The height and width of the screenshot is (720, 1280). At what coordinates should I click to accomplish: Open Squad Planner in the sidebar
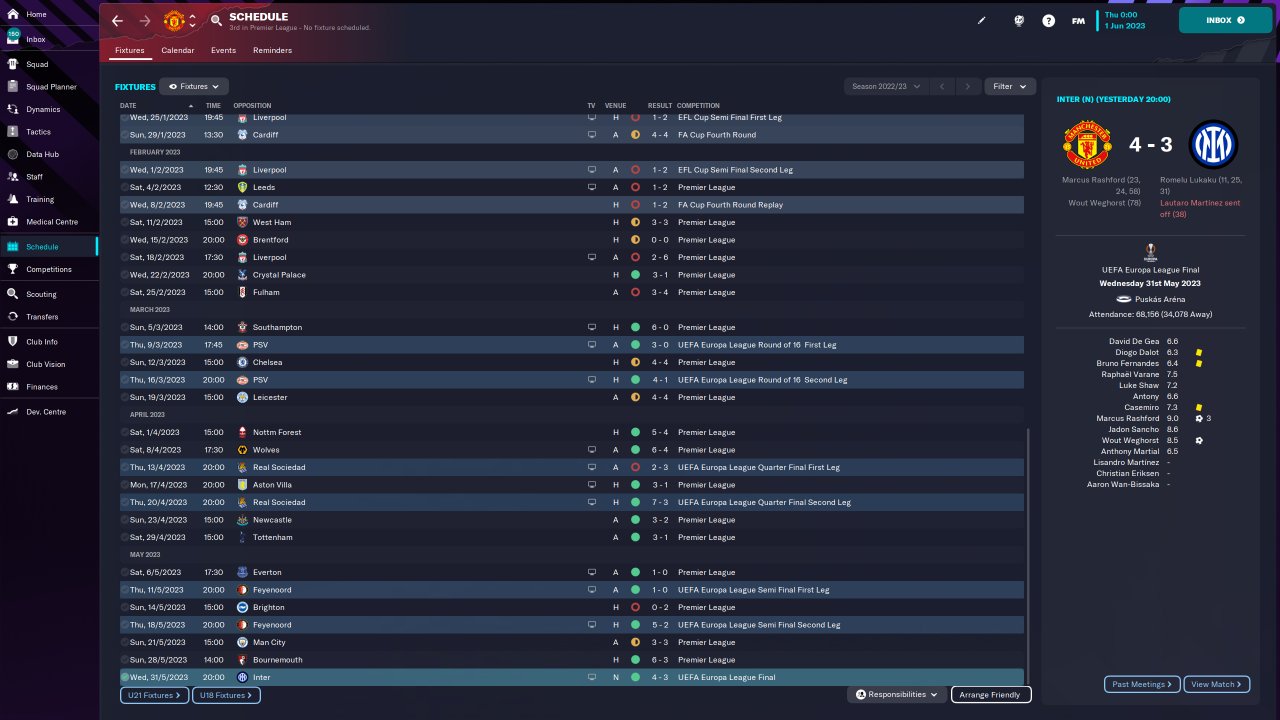(49, 87)
